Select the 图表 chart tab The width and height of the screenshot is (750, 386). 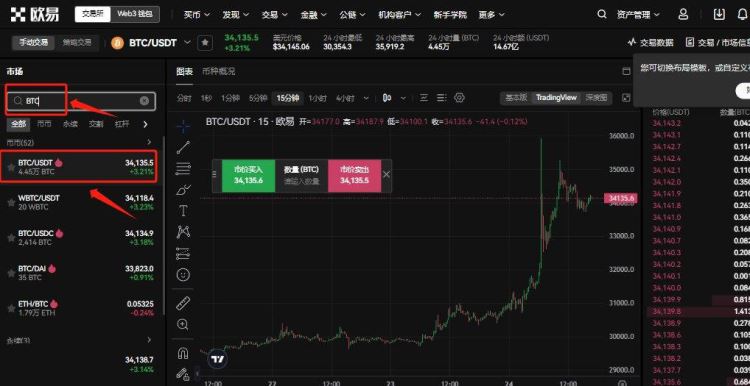pos(184,71)
